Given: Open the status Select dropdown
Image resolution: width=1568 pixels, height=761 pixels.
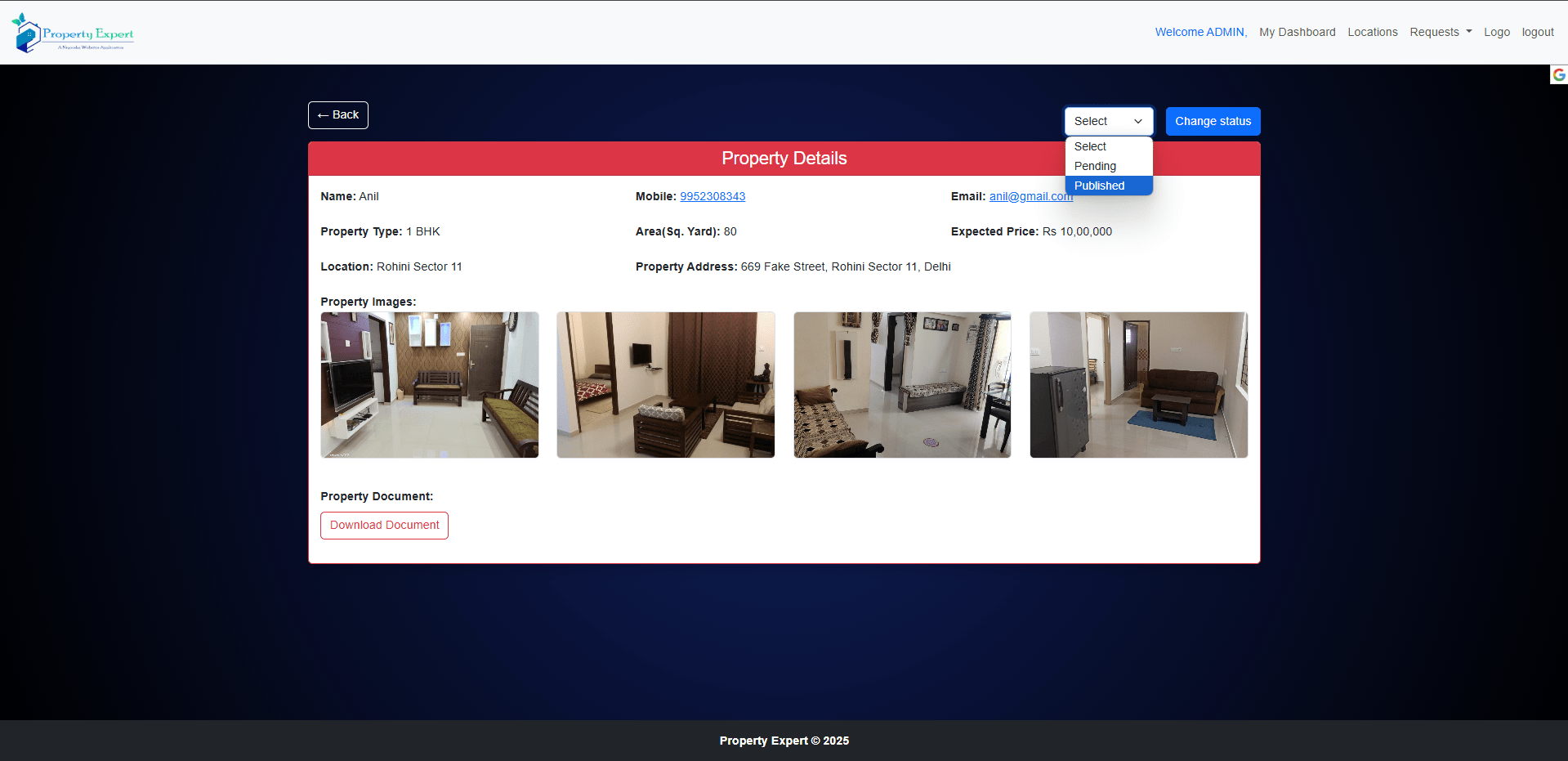Looking at the screenshot, I should [1108, 121].
